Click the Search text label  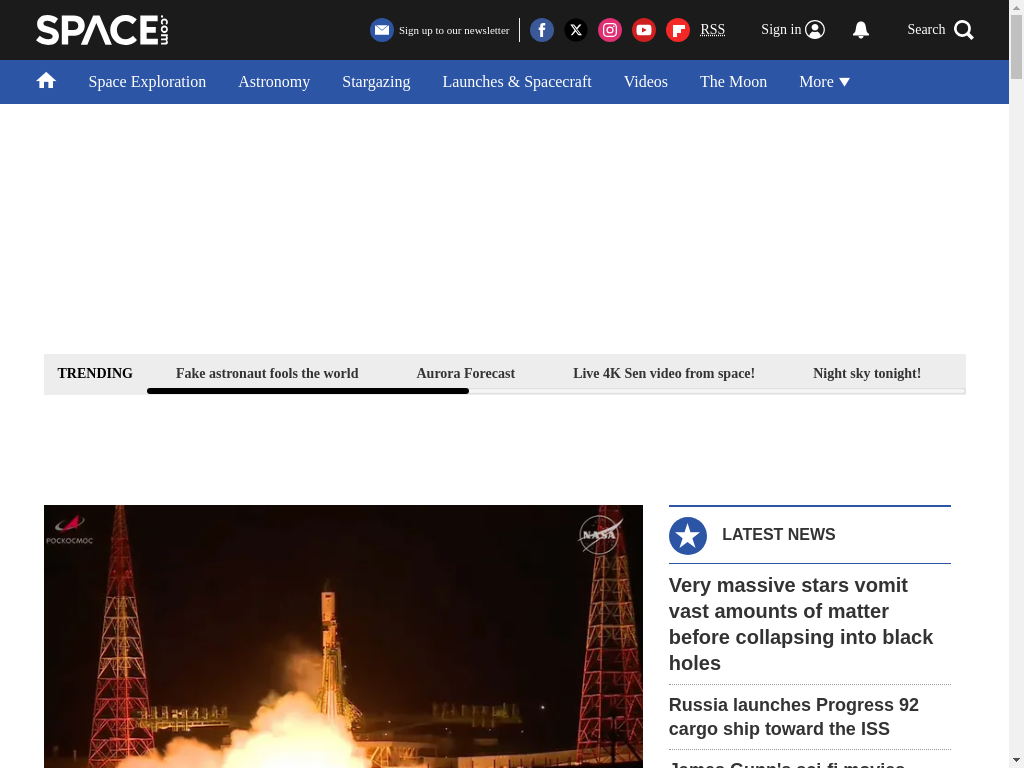coord(926,29)
